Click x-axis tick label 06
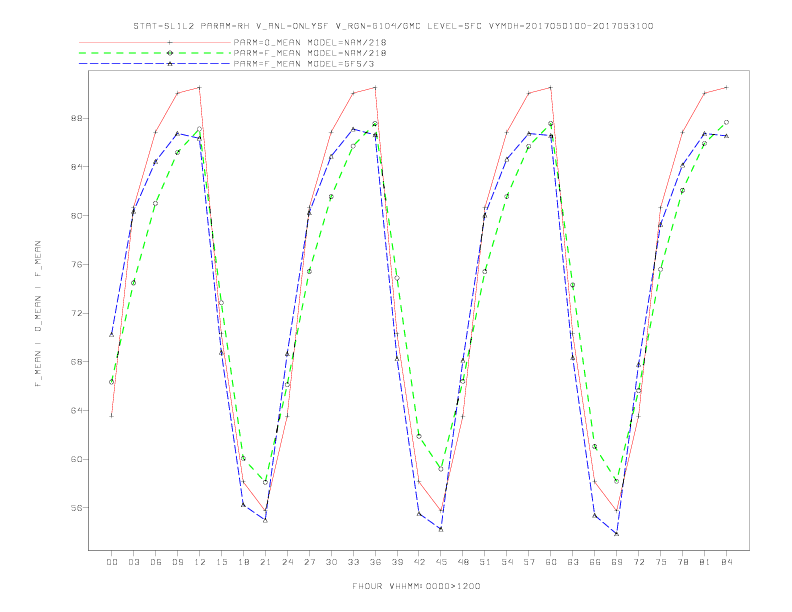Viewport: 792px width, 612px height. click(156, 562)
